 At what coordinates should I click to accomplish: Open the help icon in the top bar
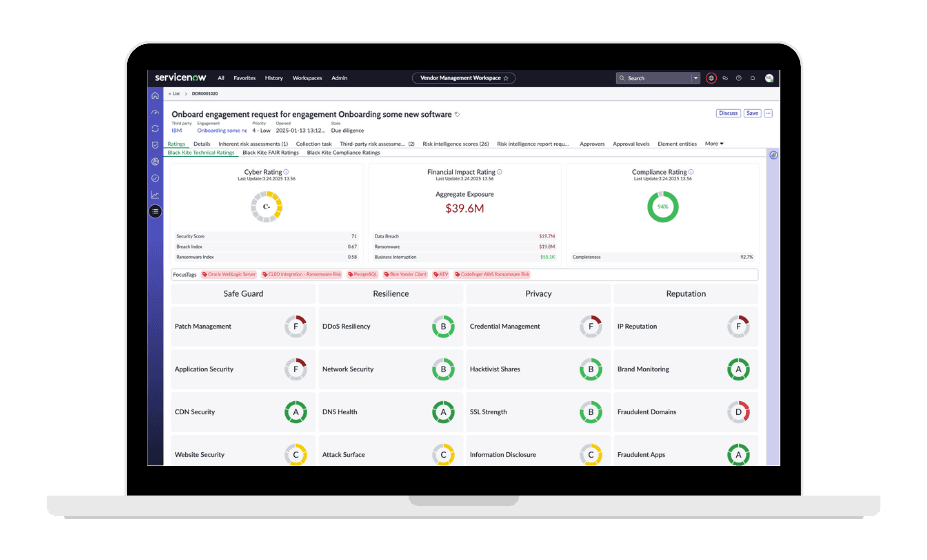click(x=739, y=77)
